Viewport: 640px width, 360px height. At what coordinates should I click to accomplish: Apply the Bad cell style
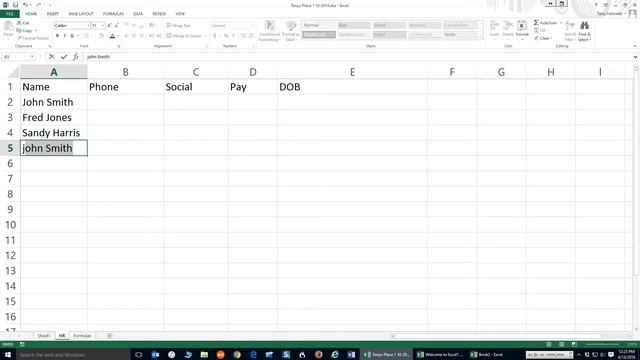[354, 25]
